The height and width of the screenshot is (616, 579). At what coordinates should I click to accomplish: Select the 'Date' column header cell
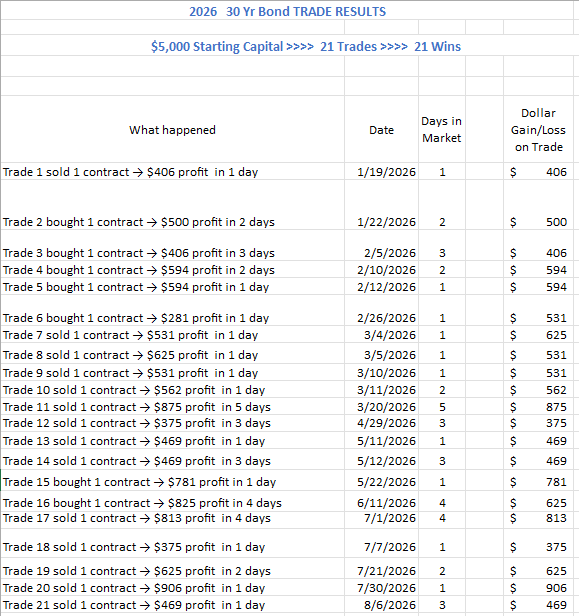point(381,130)
